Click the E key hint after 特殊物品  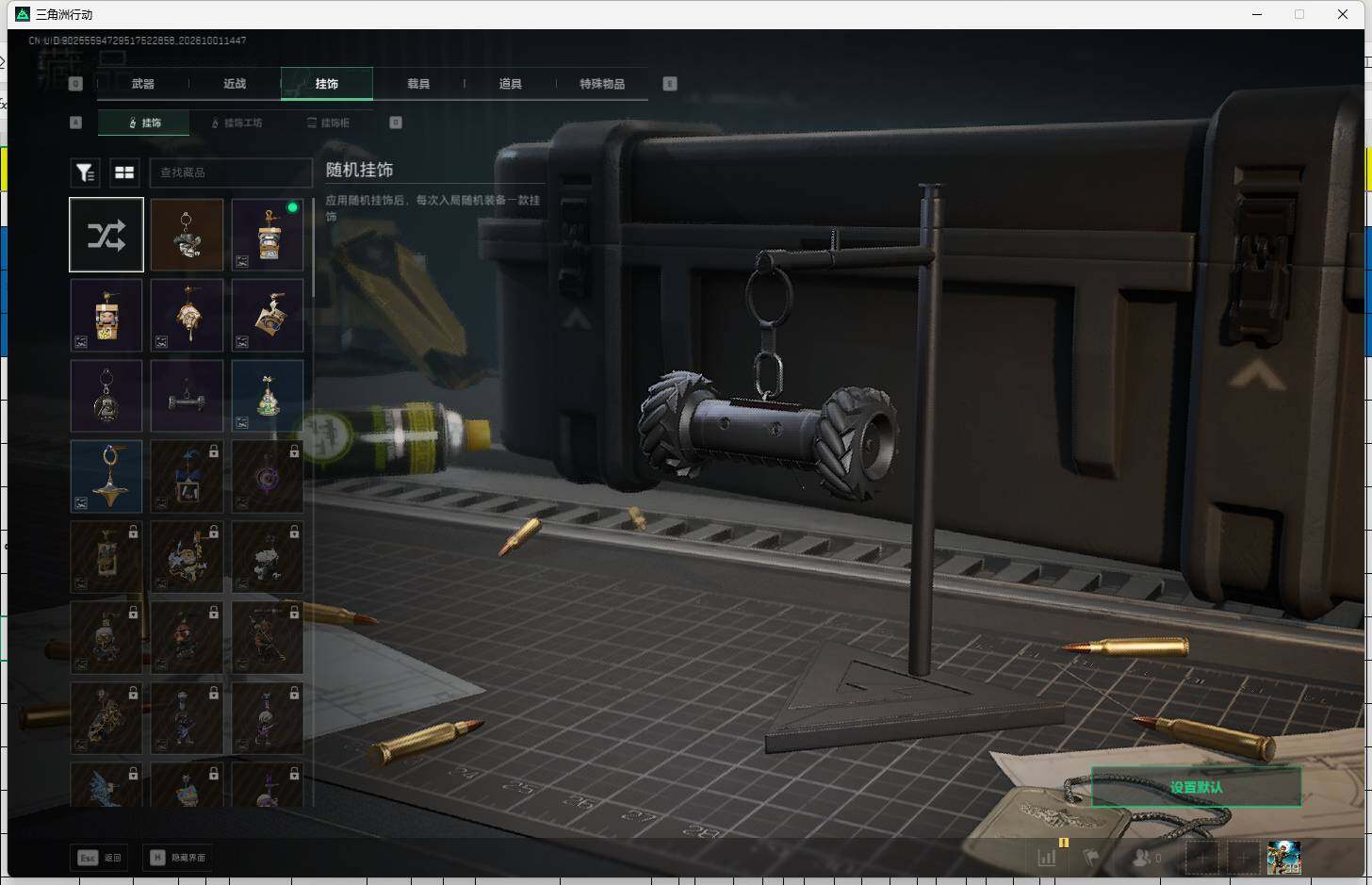coord(670,84)
